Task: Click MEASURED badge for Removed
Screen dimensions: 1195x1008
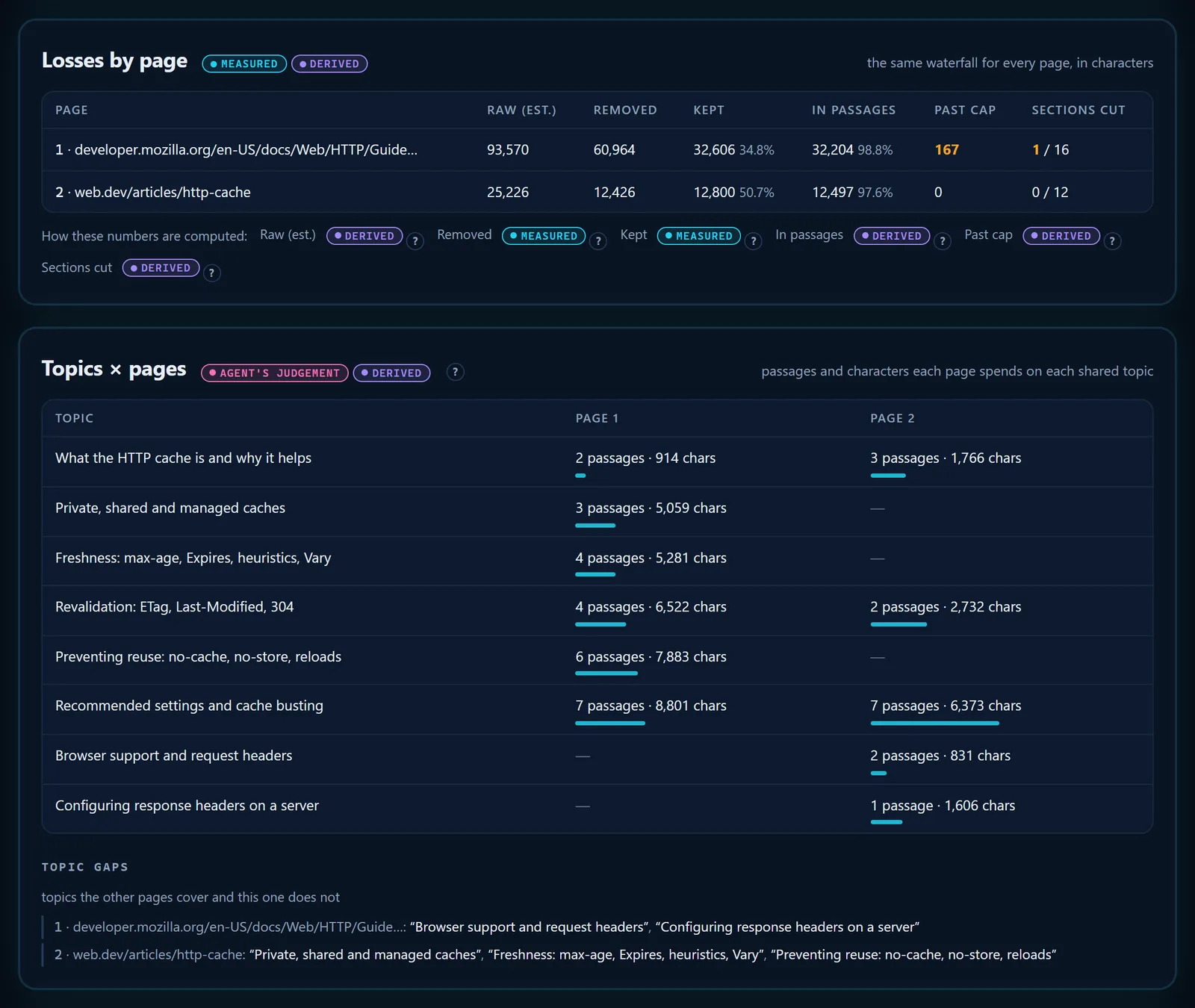Action: pyautogui.click(x=544, y=236)
